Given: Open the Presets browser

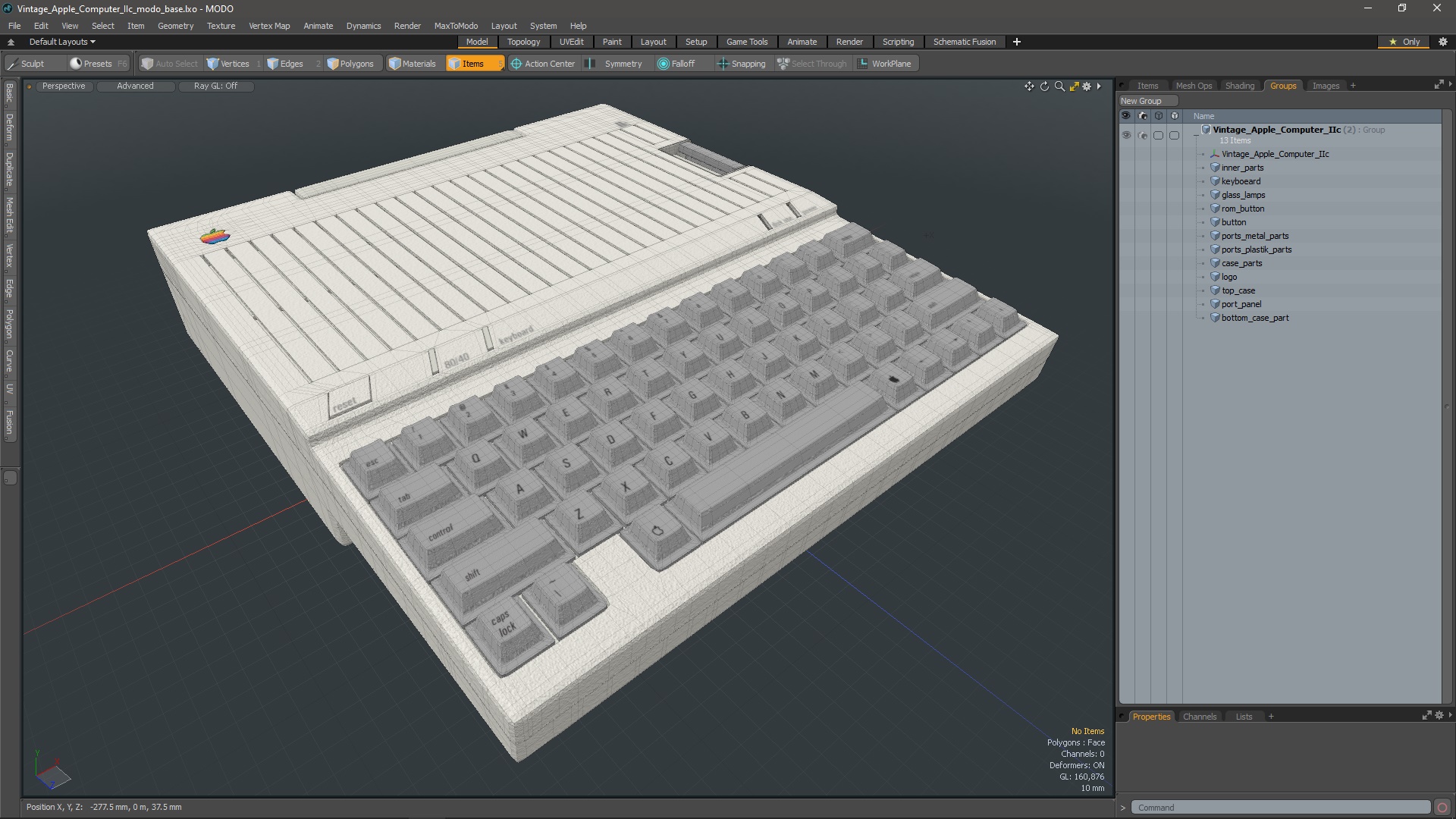Looking at the screenshot, I should [x=98, y=64].
